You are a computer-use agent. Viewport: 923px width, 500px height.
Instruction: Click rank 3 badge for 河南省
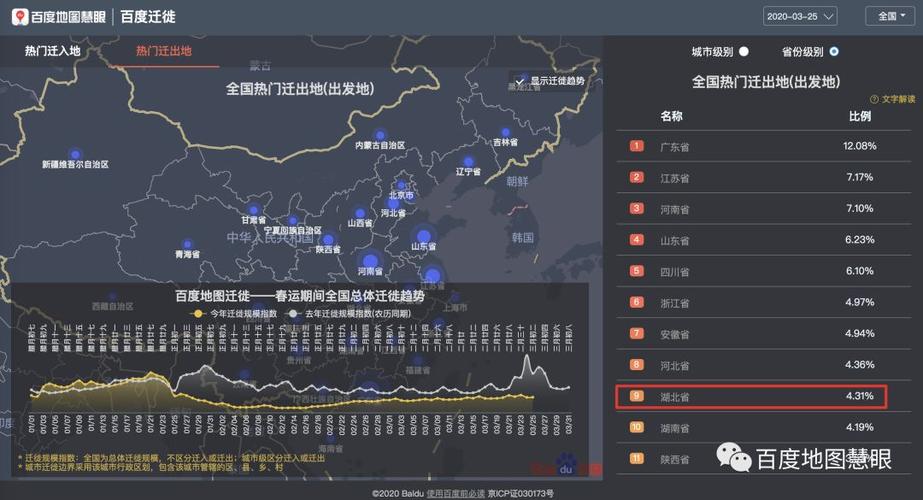click(x=636, y=208)
